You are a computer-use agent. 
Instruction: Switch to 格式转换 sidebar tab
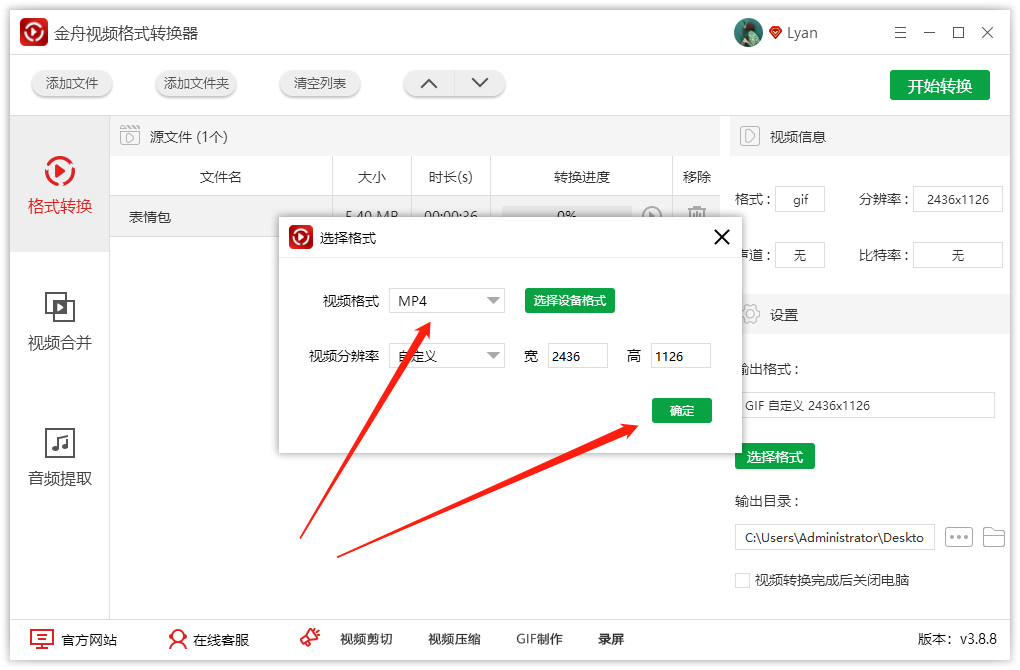click(x=60, y=185)
